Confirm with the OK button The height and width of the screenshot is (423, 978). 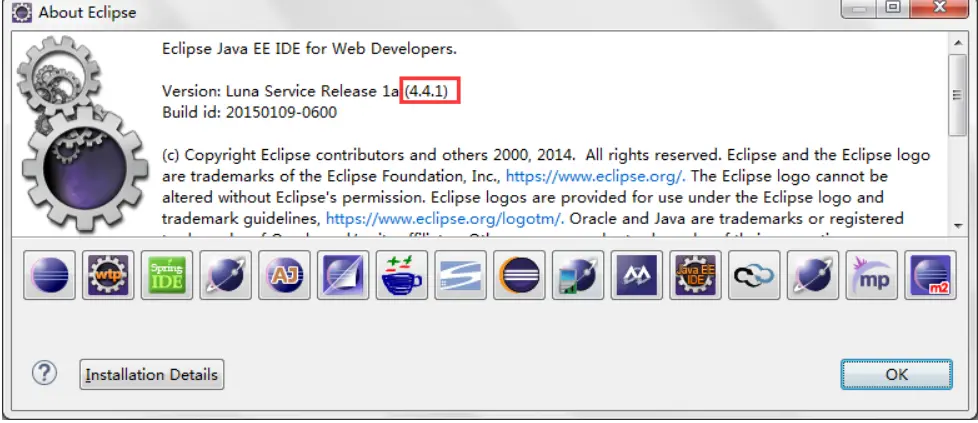coord(896,374)
